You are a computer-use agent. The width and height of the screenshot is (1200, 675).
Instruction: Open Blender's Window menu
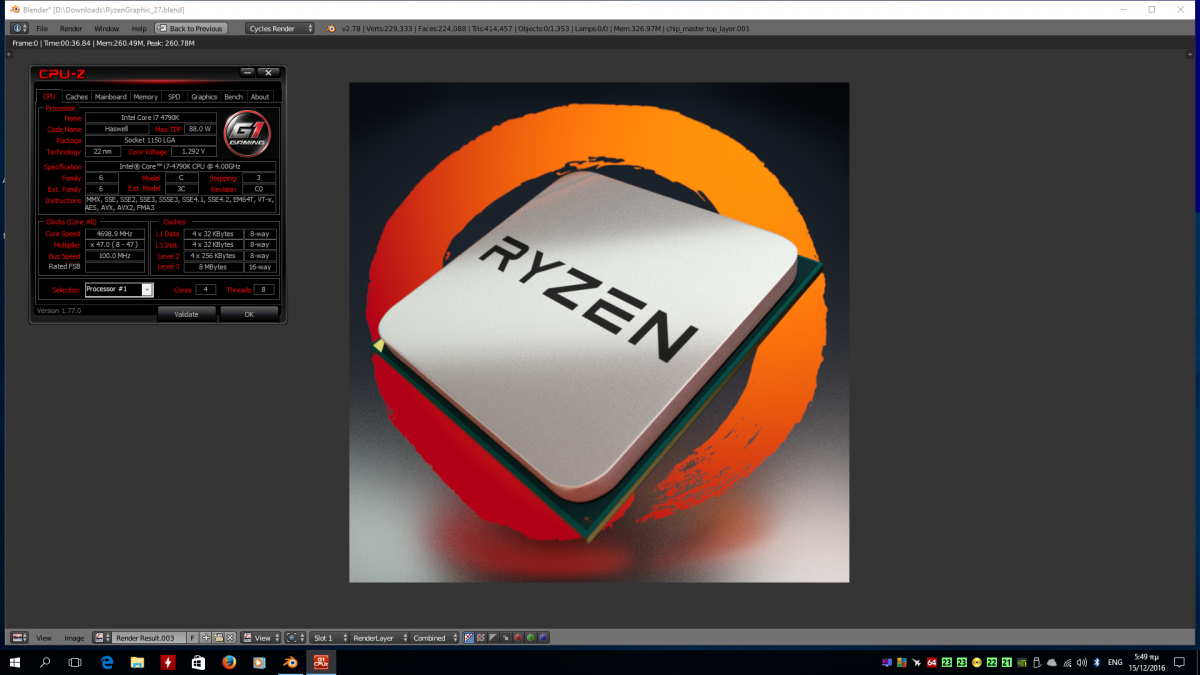click(106, 28)
